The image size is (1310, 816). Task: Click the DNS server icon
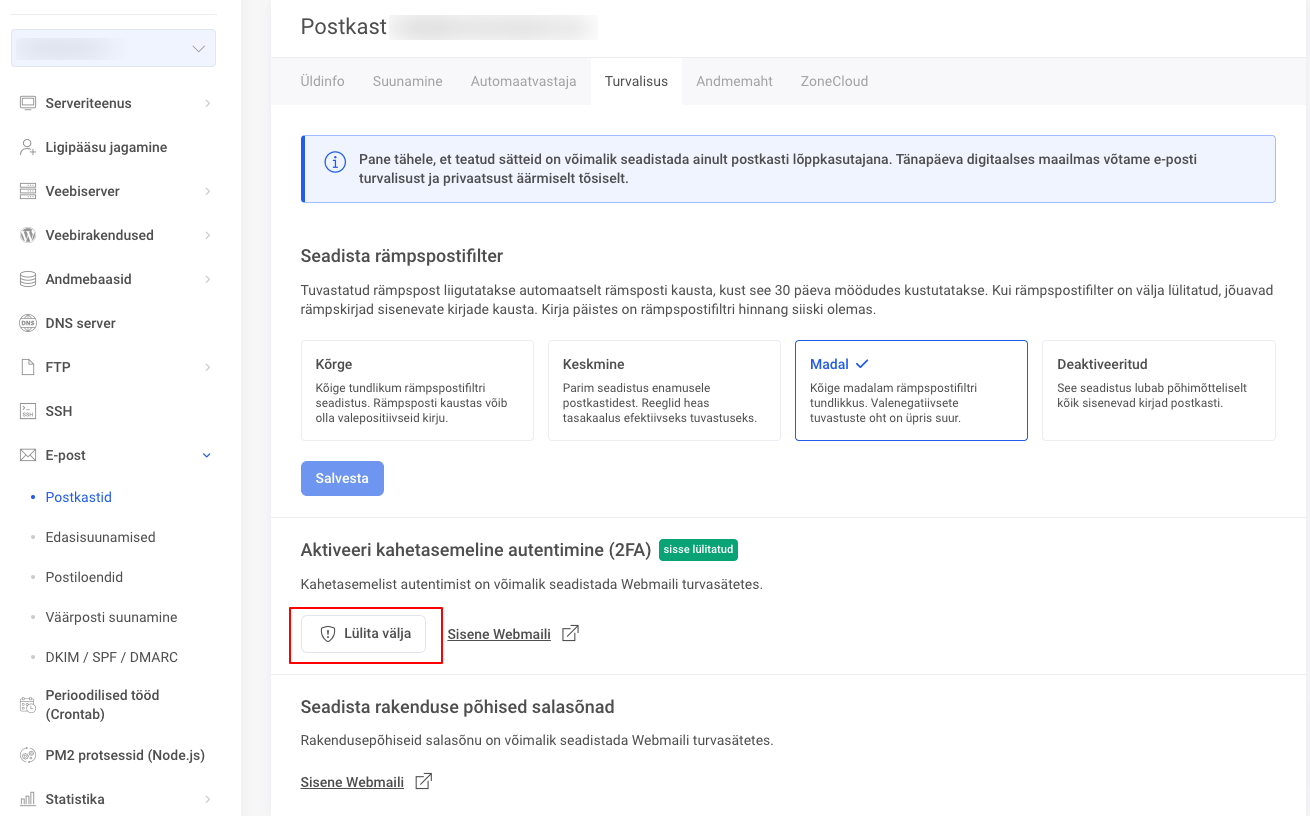[x=28, y=323]
